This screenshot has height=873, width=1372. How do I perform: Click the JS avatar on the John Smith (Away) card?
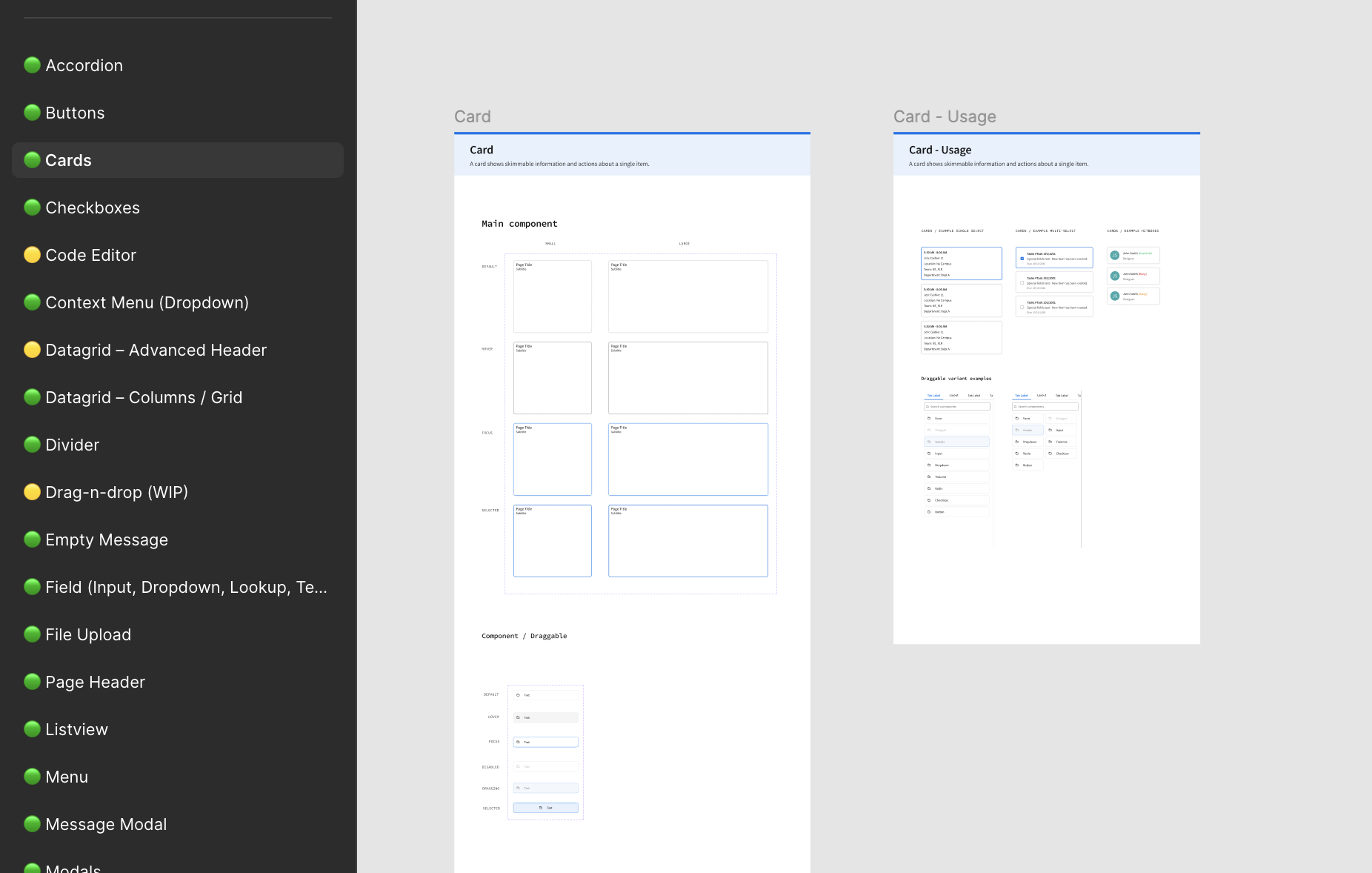coord(1115,296)
